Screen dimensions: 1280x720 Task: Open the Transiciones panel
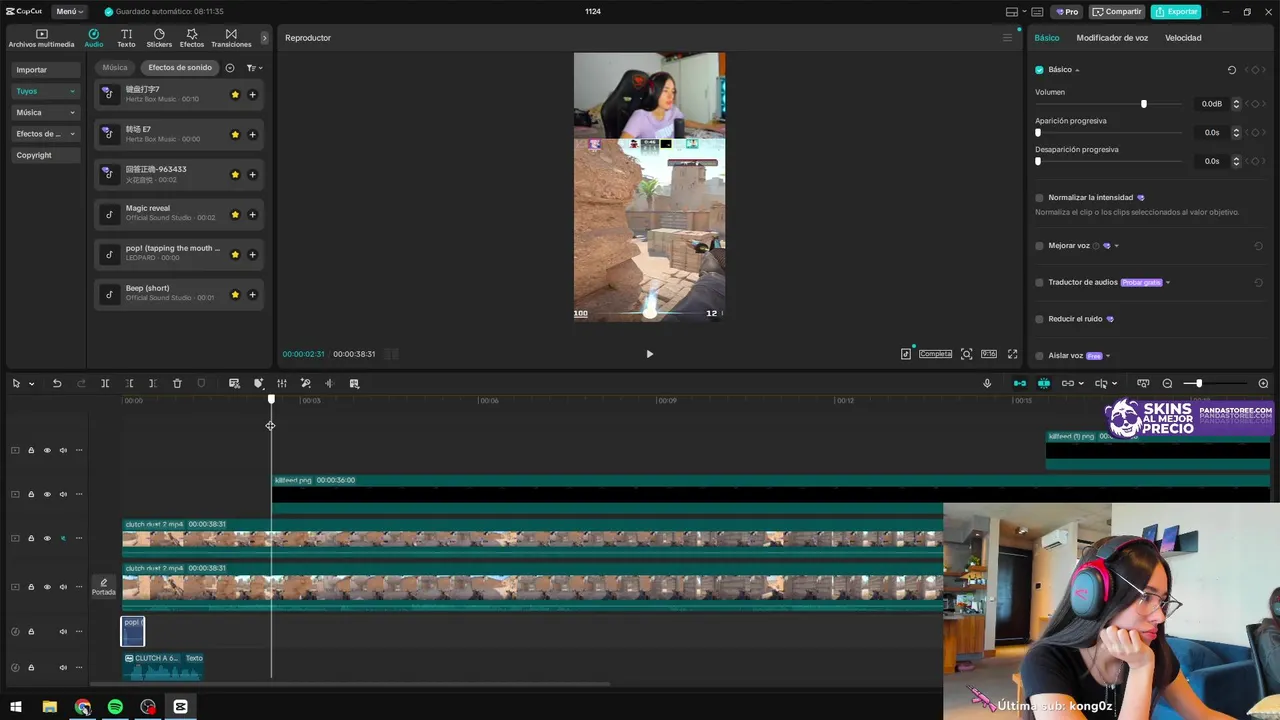[231, 38]
